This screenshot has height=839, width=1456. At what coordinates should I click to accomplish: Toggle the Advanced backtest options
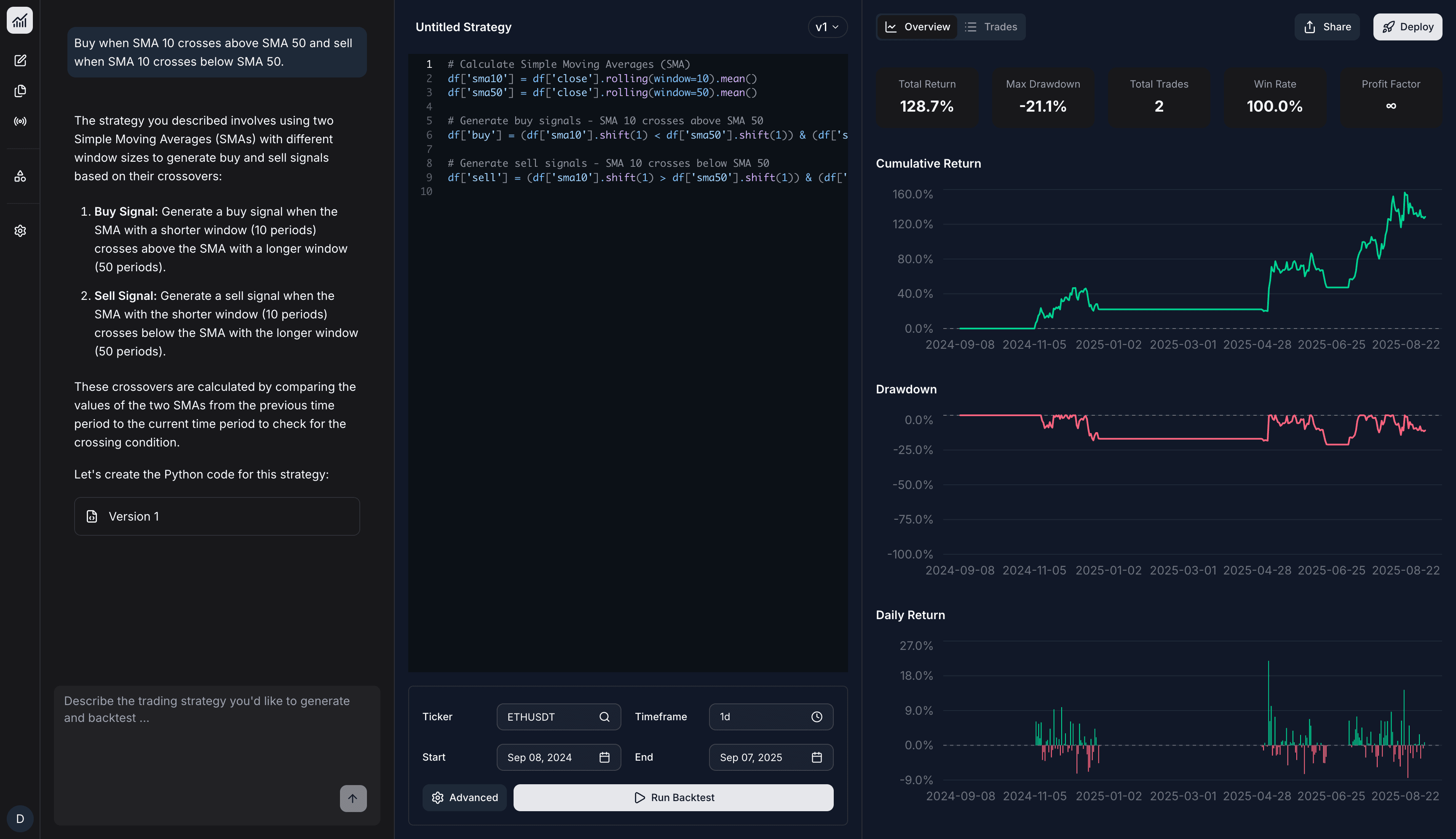click(x=465, y=797)
